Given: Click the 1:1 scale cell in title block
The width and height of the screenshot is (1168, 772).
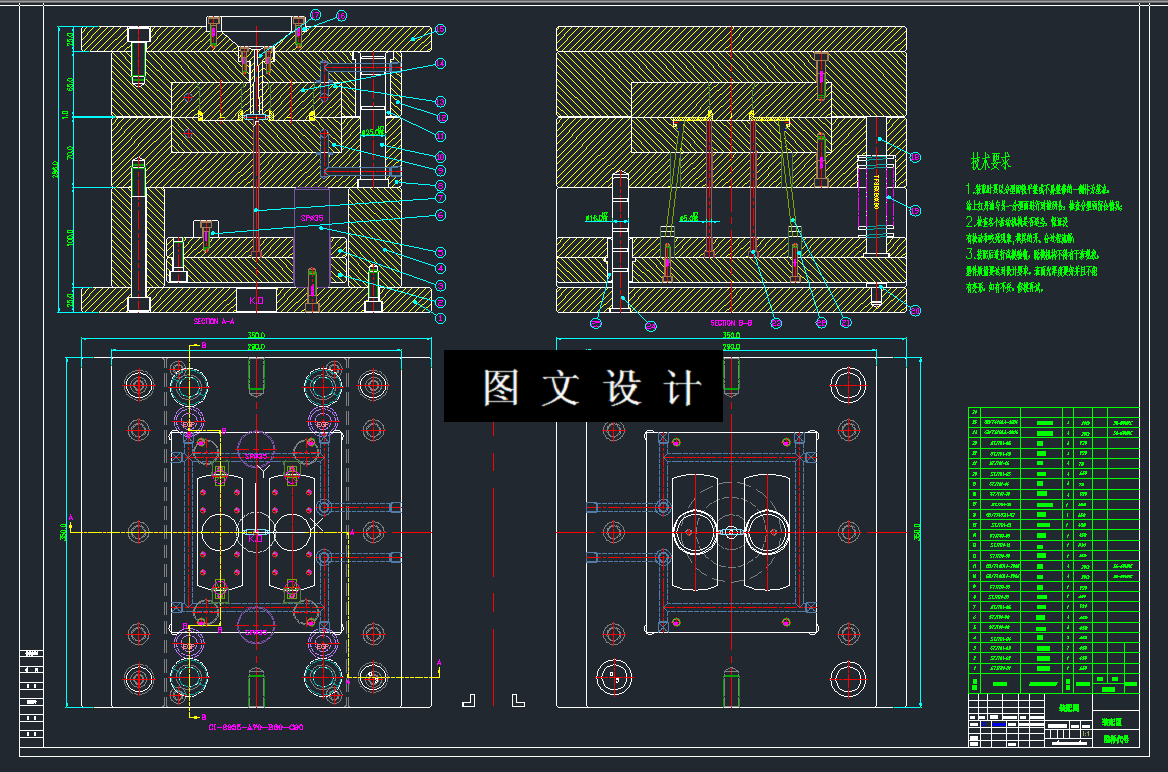Looking at the screenshot, I should click(1085, 734).
